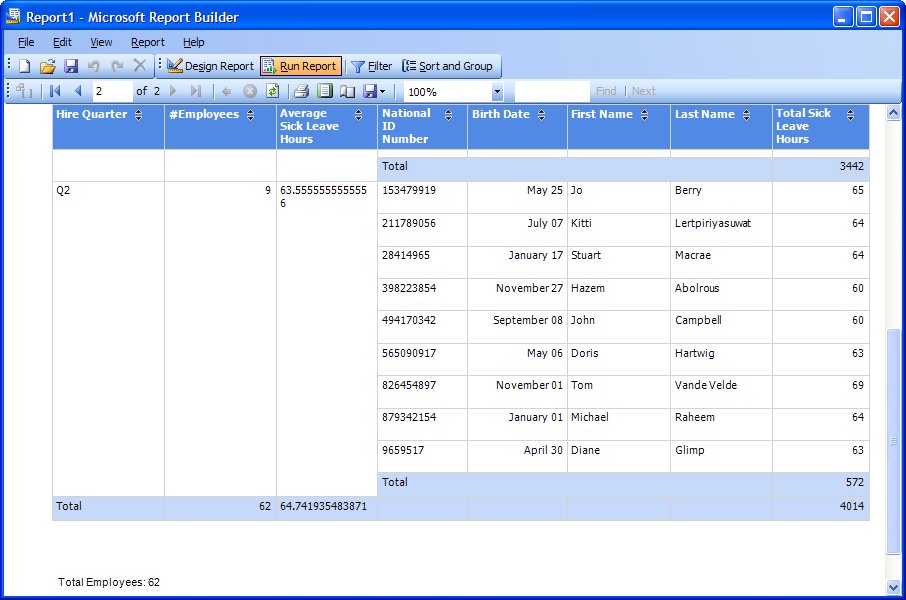This screenshot has width=906, height=600.
Task: Go to the first page of report
Action: click(56, 91)
